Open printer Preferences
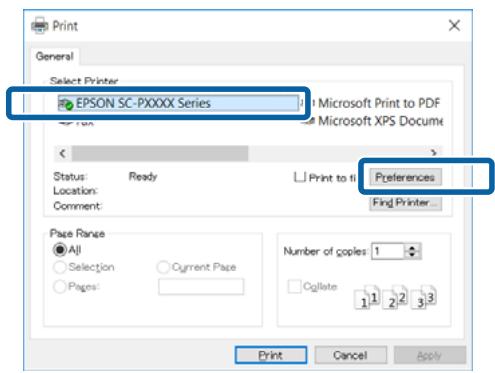 [x=405, y=177]
